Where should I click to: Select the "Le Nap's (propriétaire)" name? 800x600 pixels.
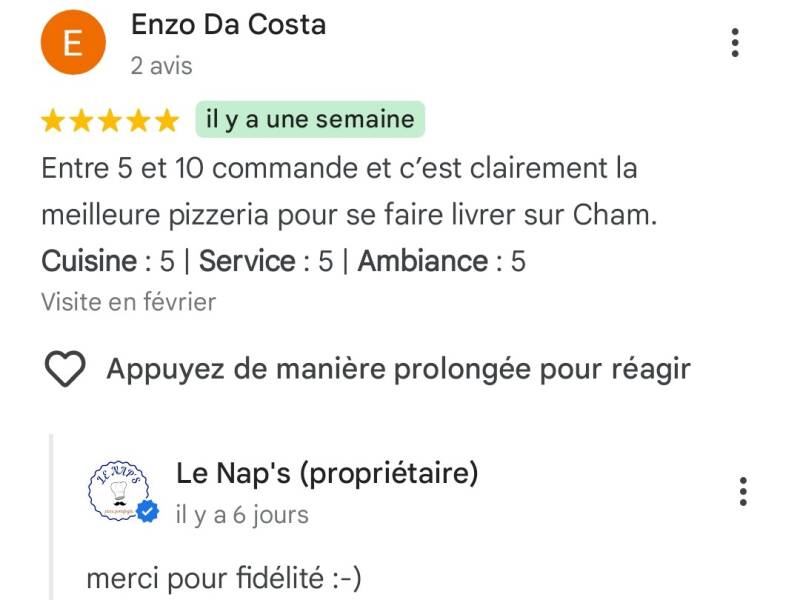pyautogui.click(x=327, y=473)
